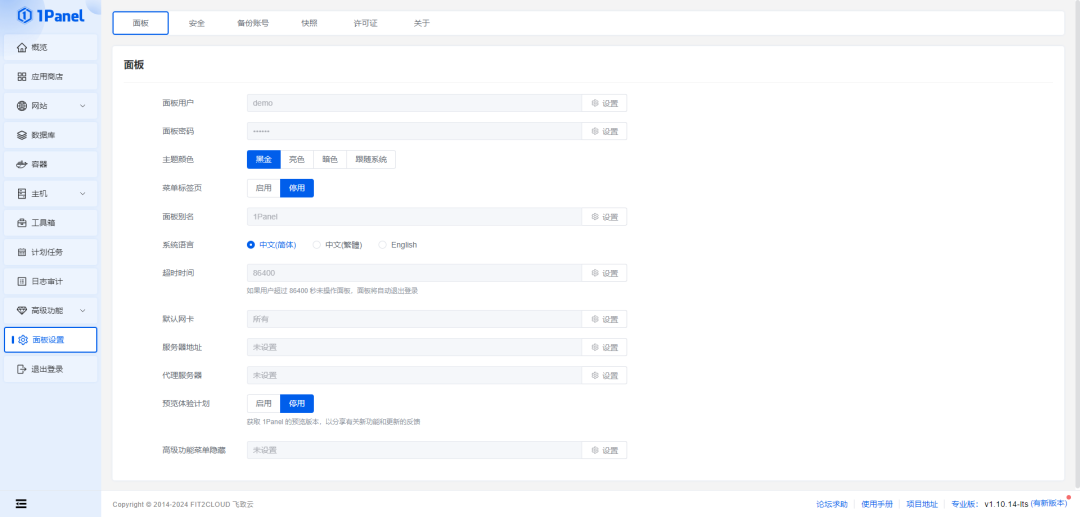The image size is (1080, 517).
Task: Click 设置 gear for 面板密码
Action: pyautogui.click(x=605, y=131)
